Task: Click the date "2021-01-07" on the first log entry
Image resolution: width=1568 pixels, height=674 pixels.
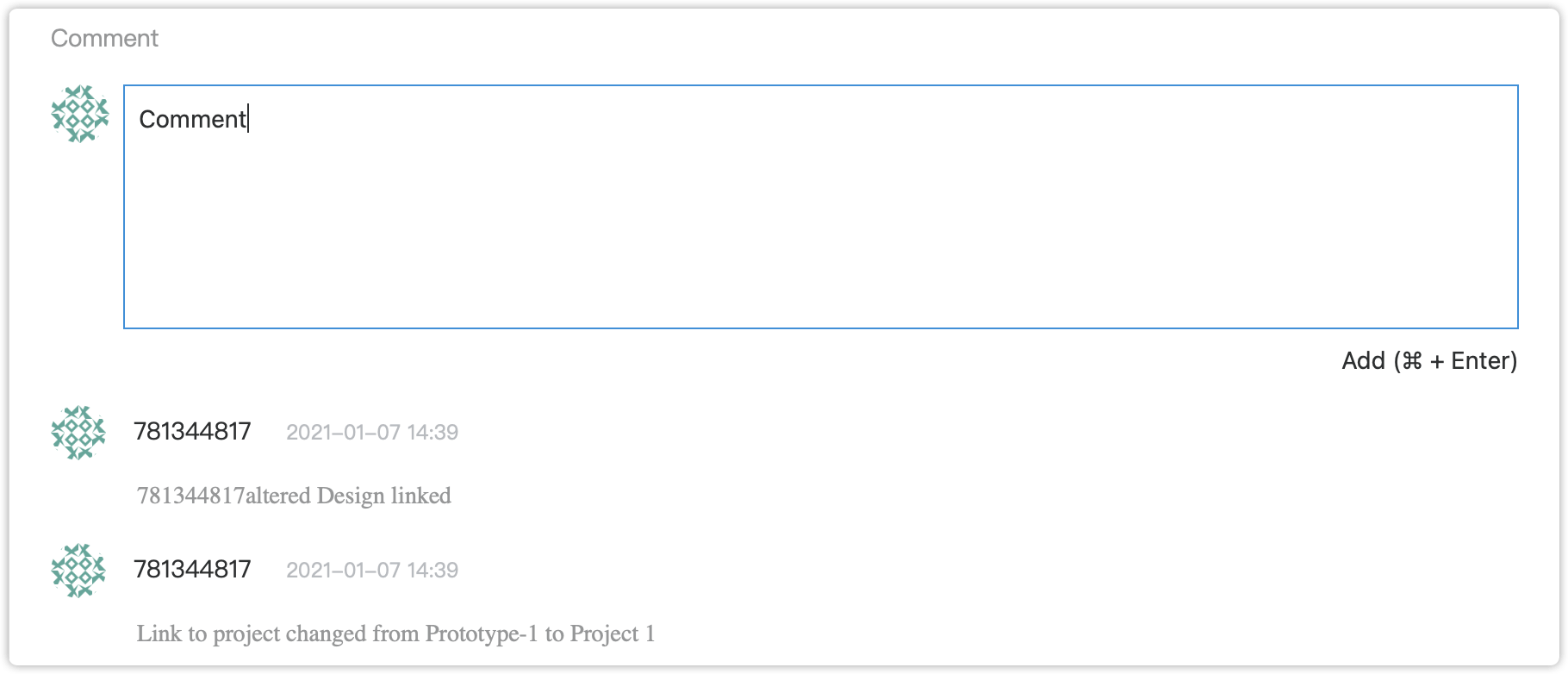Action: (x=343, y=432)
